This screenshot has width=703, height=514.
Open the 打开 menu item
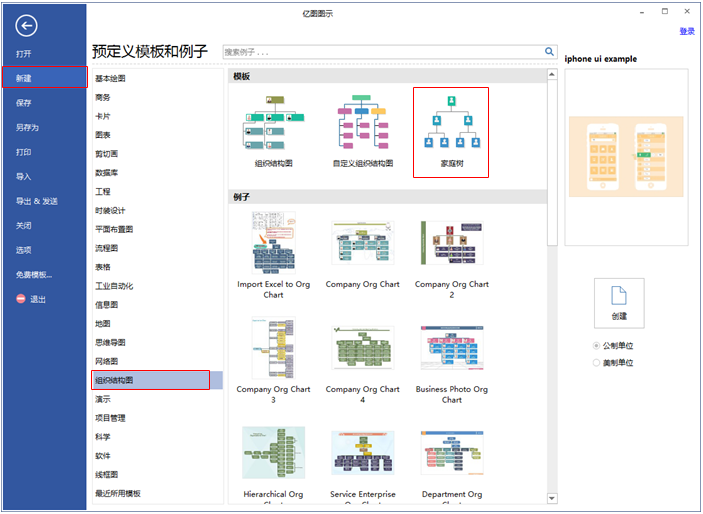click(x=24, y=54)
